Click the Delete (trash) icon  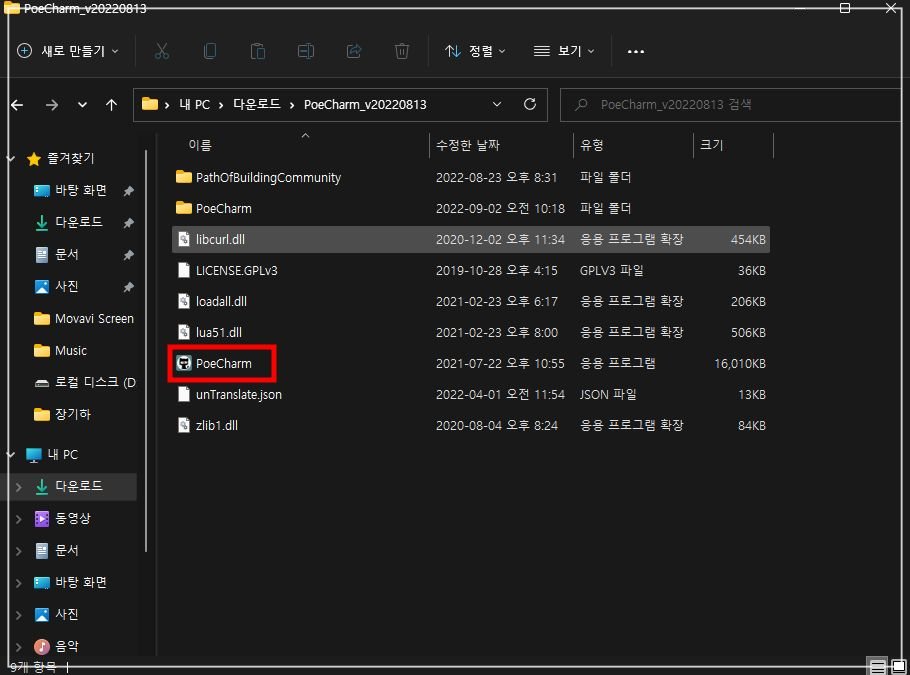401,51
